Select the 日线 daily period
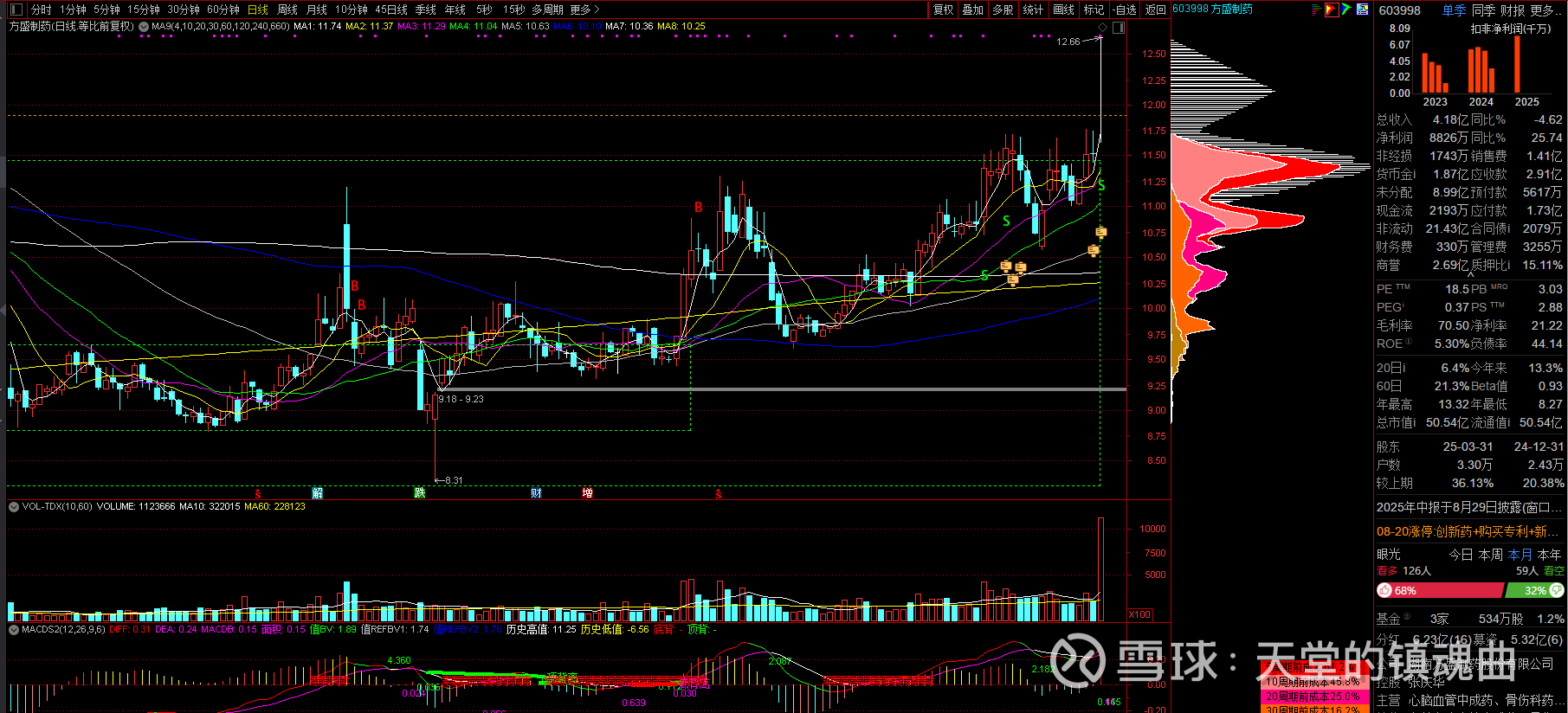1568x713 pixels. coord(258,10)
